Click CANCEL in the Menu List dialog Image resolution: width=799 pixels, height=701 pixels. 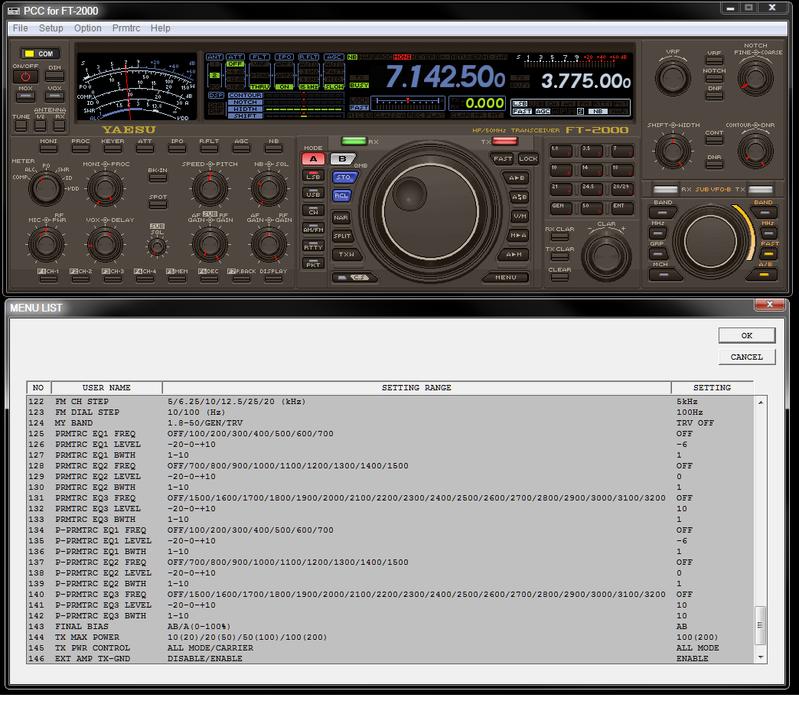(x=747, y=357)
